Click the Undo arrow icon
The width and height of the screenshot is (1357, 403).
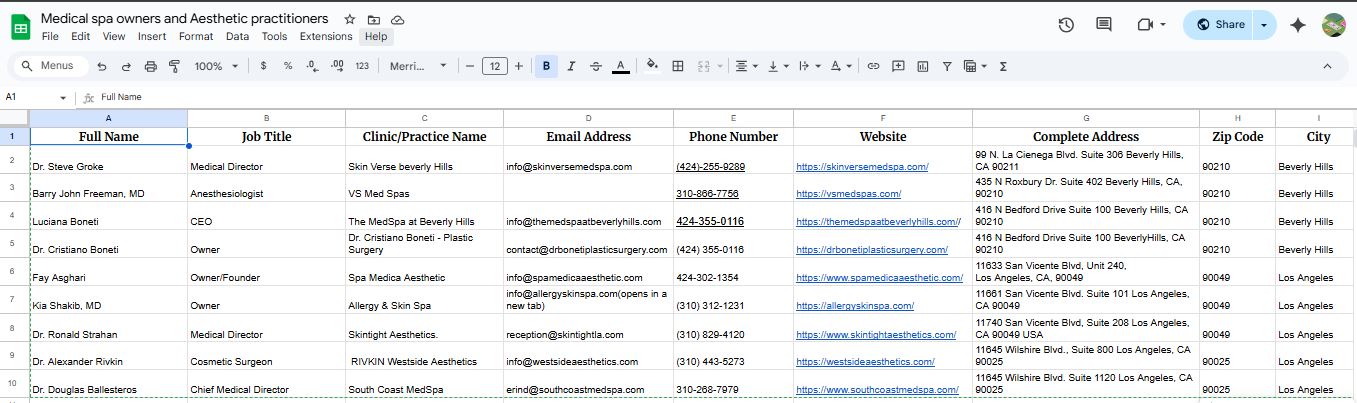pos(102,66)
